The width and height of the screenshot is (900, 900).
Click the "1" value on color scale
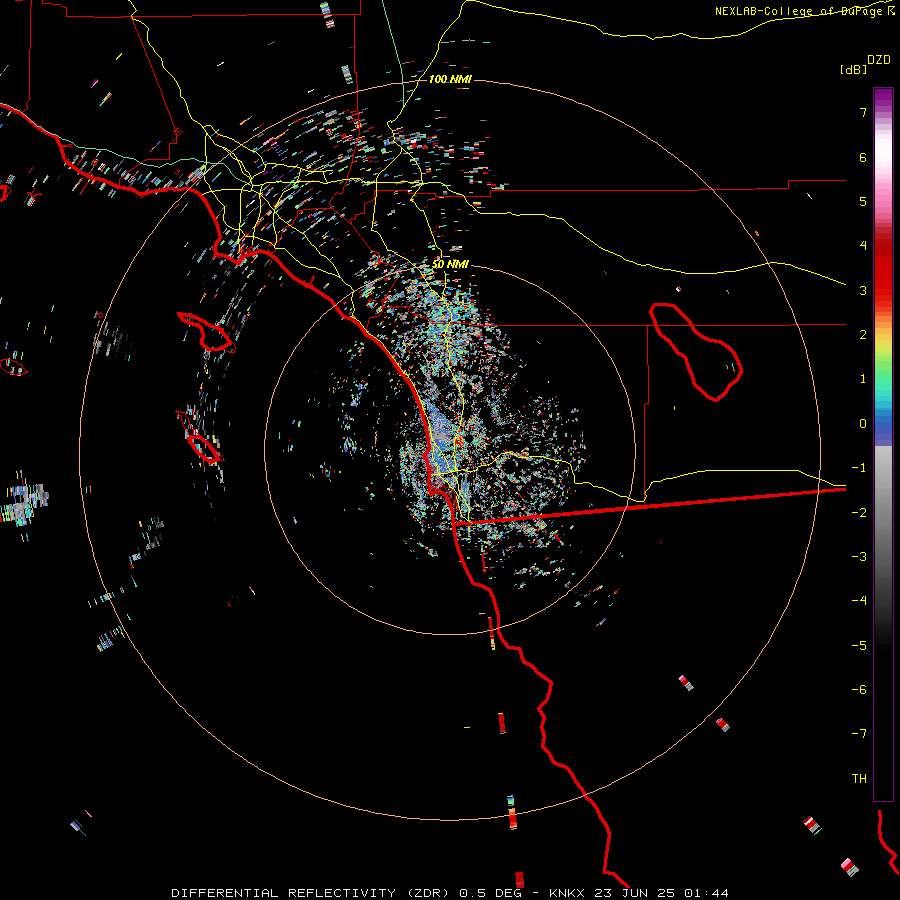pyautogui.click(x=863, y=379)
